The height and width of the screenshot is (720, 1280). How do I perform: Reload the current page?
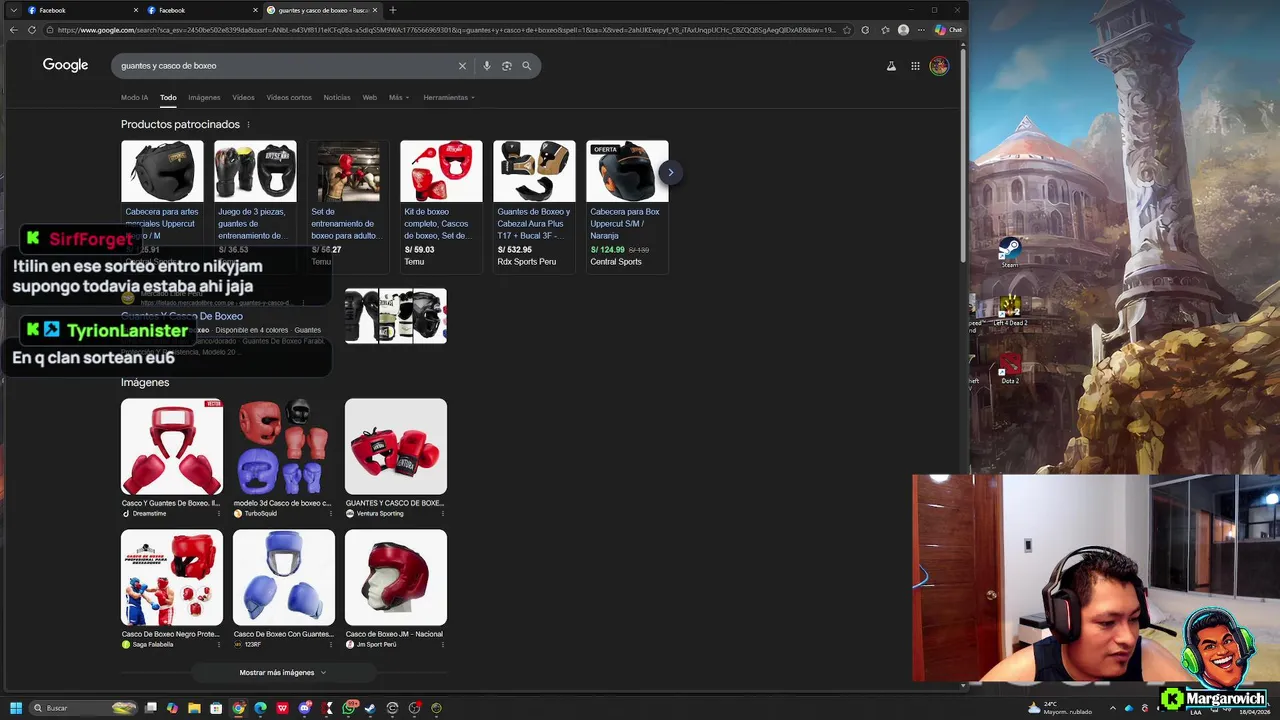(x=32, y=30)
